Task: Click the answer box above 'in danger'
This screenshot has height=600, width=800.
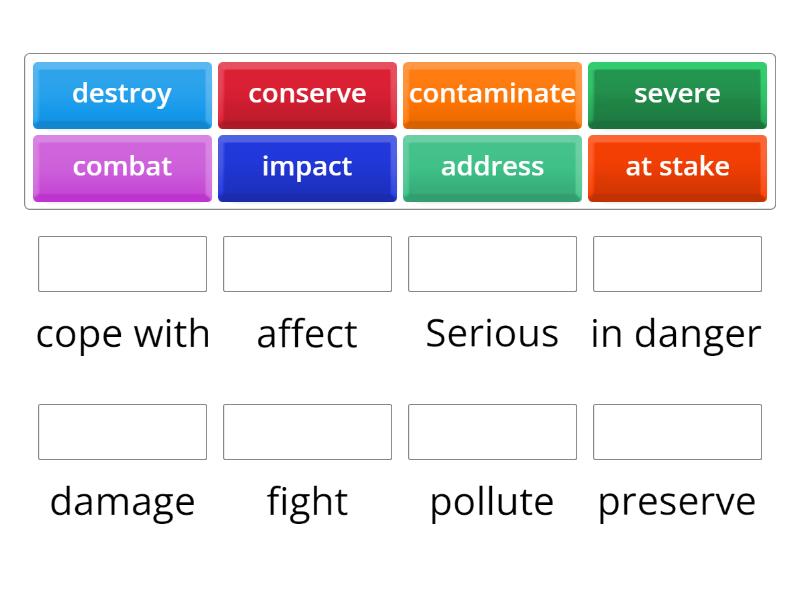Action: (x=677, y=264)
